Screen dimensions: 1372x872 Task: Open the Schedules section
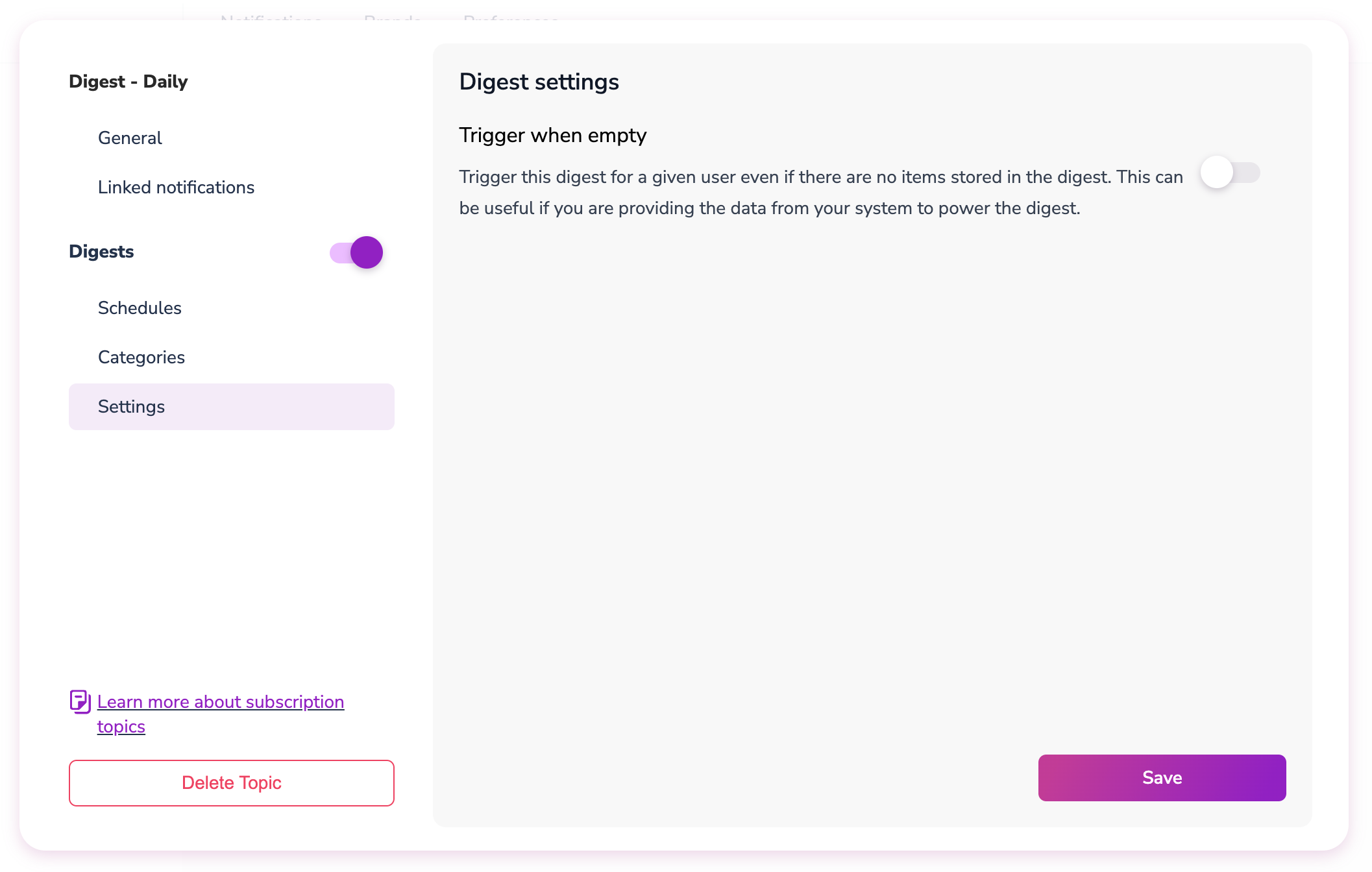(x=139, y=307)
